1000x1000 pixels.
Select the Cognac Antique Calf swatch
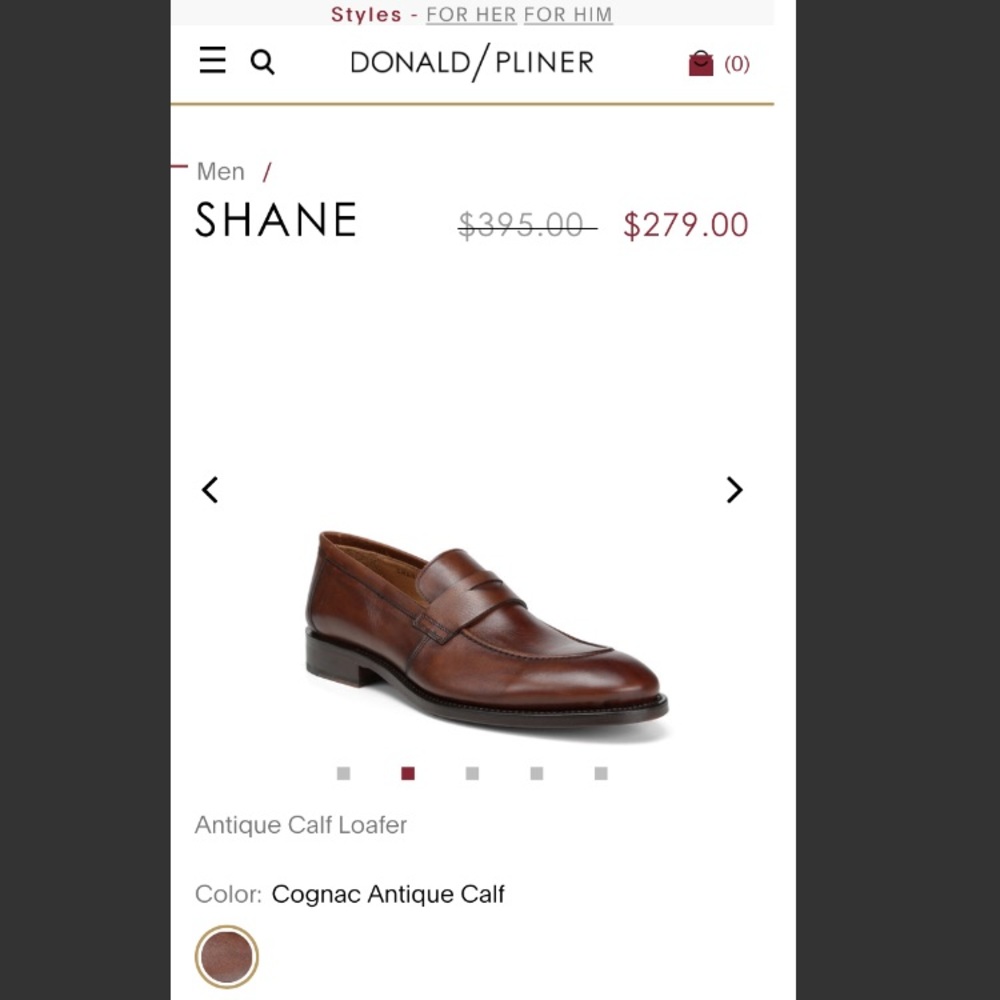click(226, 956)
